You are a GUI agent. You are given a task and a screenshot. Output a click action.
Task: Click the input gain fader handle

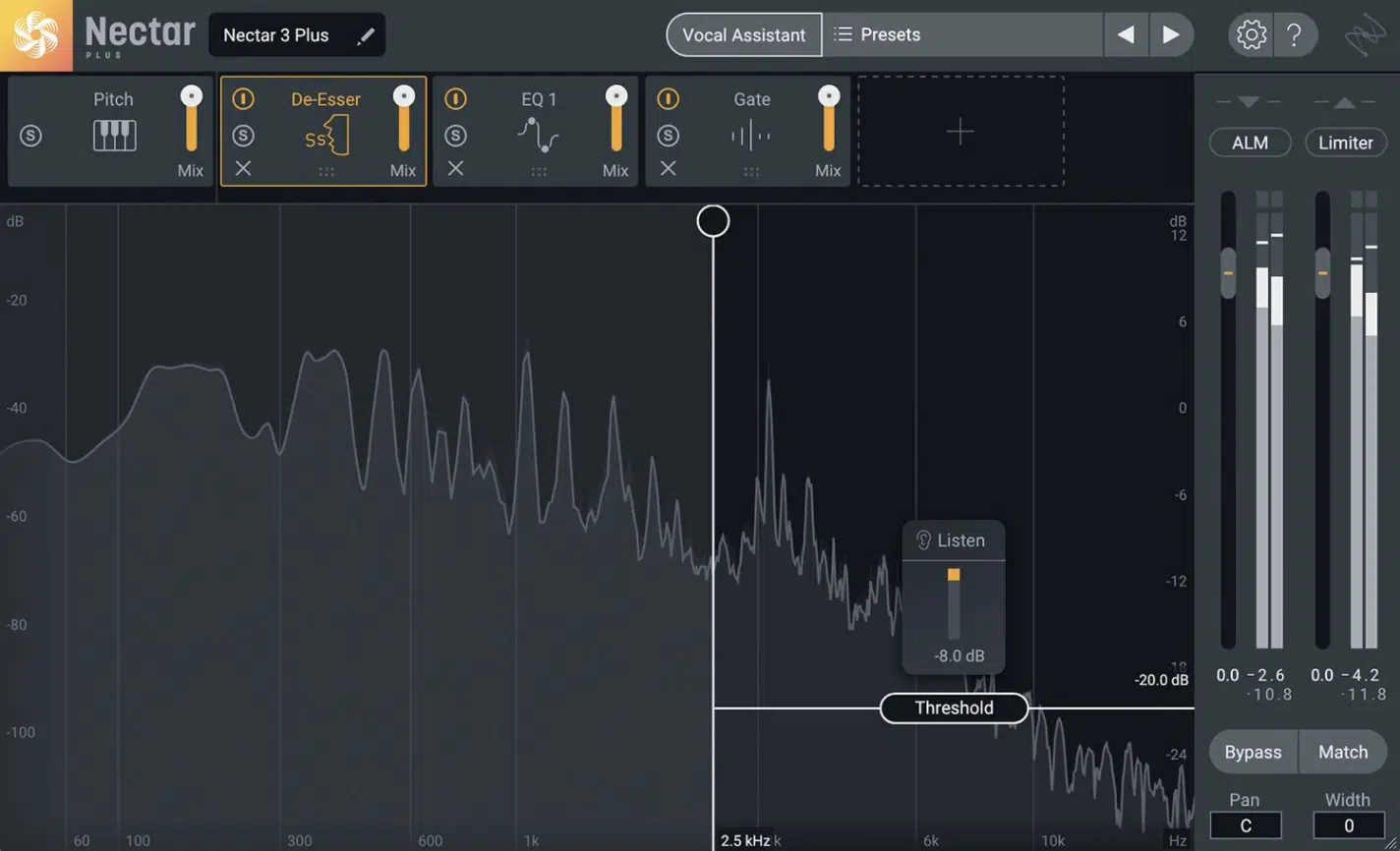pos(1228,273)
